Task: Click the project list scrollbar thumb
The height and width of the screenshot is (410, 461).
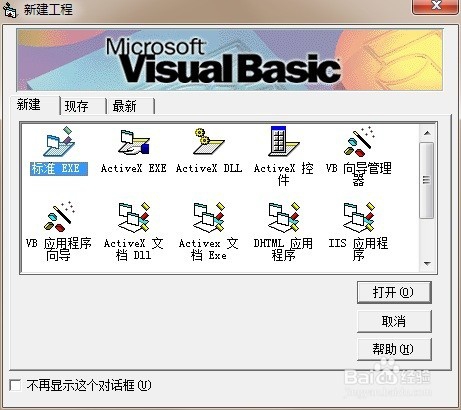Action: (x=427, y=180)
